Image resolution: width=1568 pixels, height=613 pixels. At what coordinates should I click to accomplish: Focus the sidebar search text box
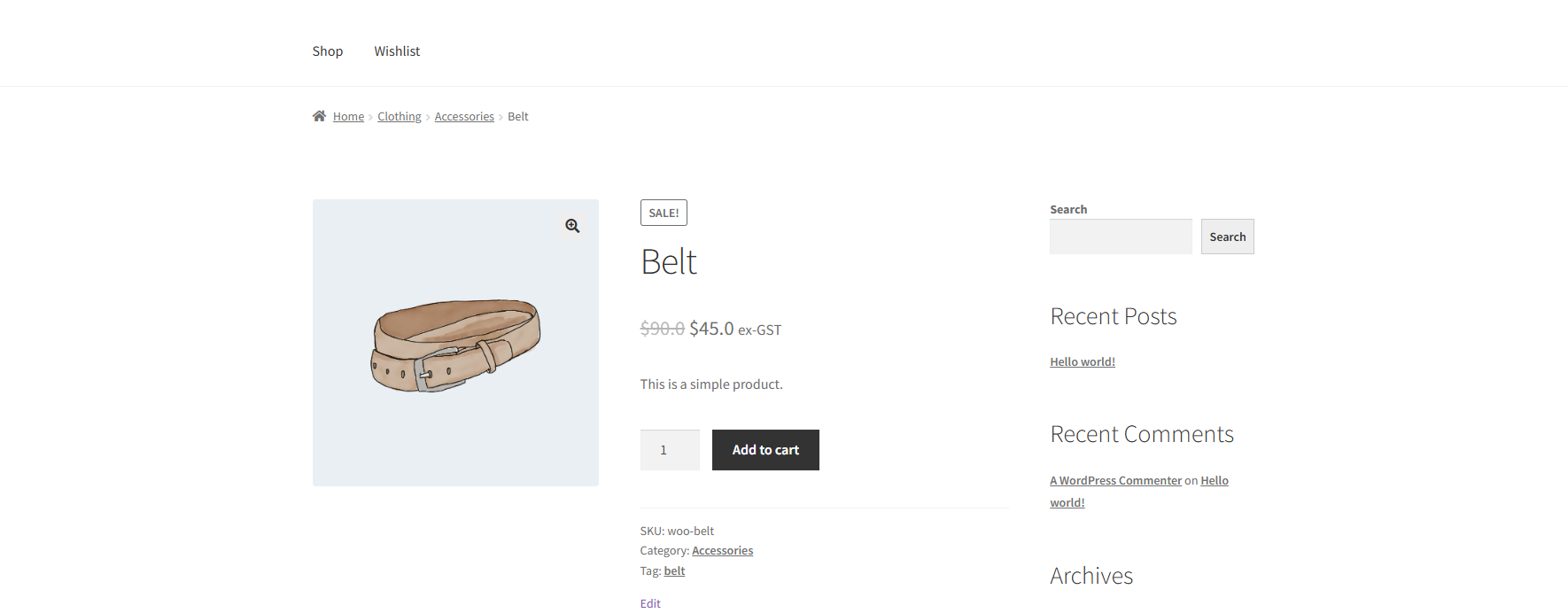[x=1121, y=237]
